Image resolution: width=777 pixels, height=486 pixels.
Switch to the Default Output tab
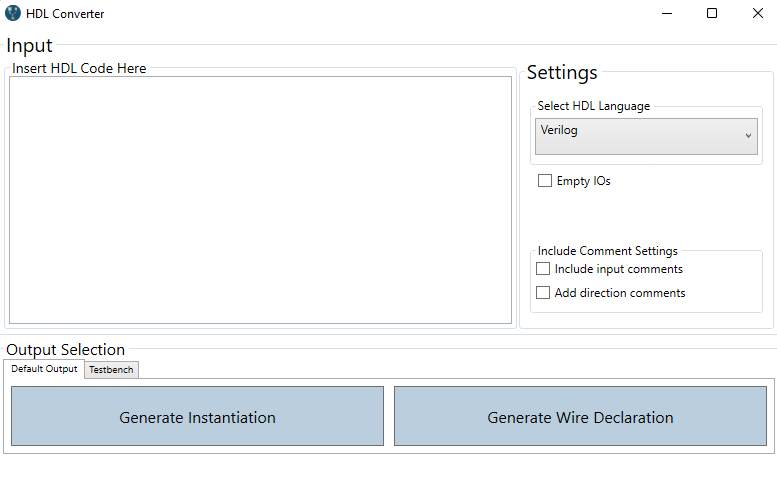point(44,369)
